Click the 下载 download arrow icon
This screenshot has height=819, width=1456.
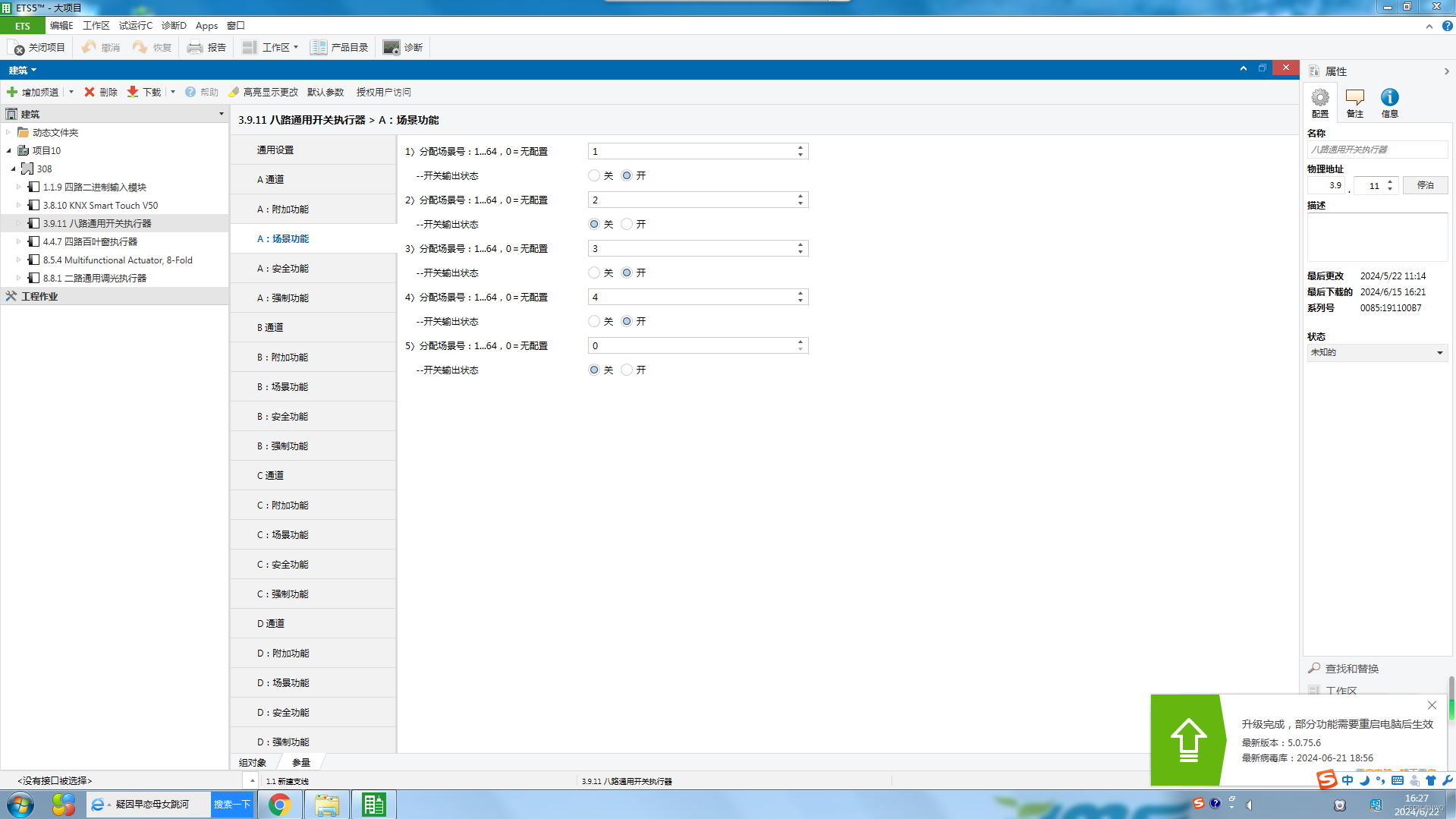pyautogui.click(x=133, y=92)
